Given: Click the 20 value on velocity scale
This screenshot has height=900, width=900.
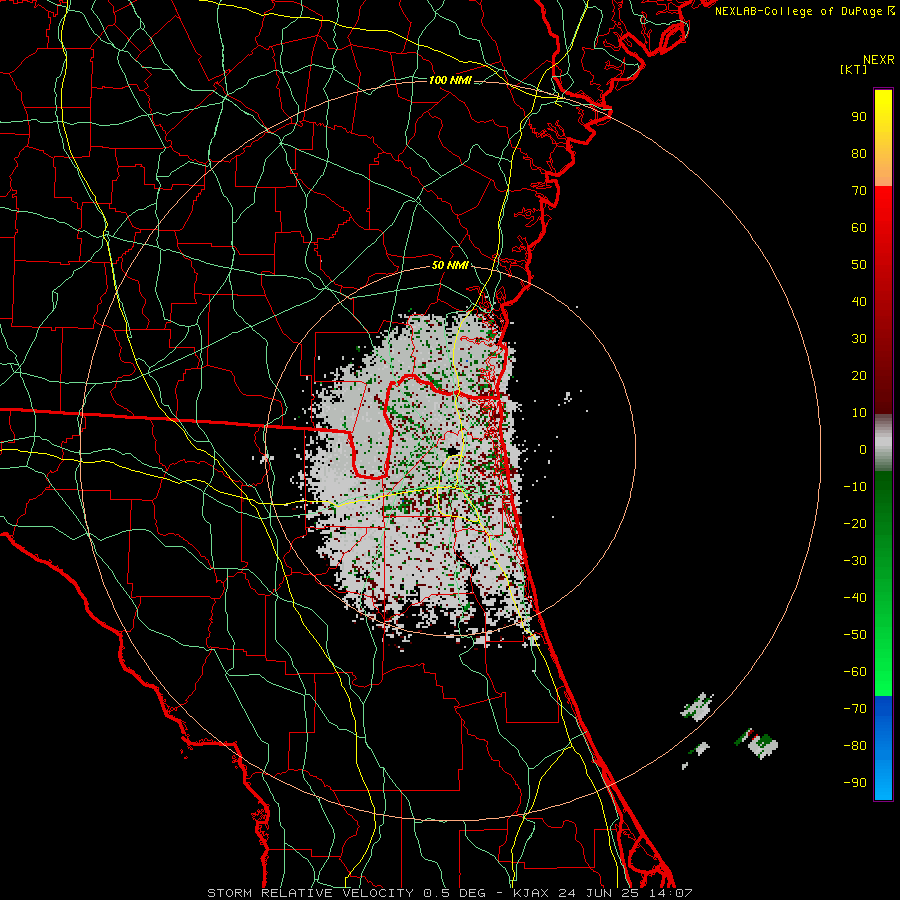Looking at the screenshot, I should [x=859, y=375].
